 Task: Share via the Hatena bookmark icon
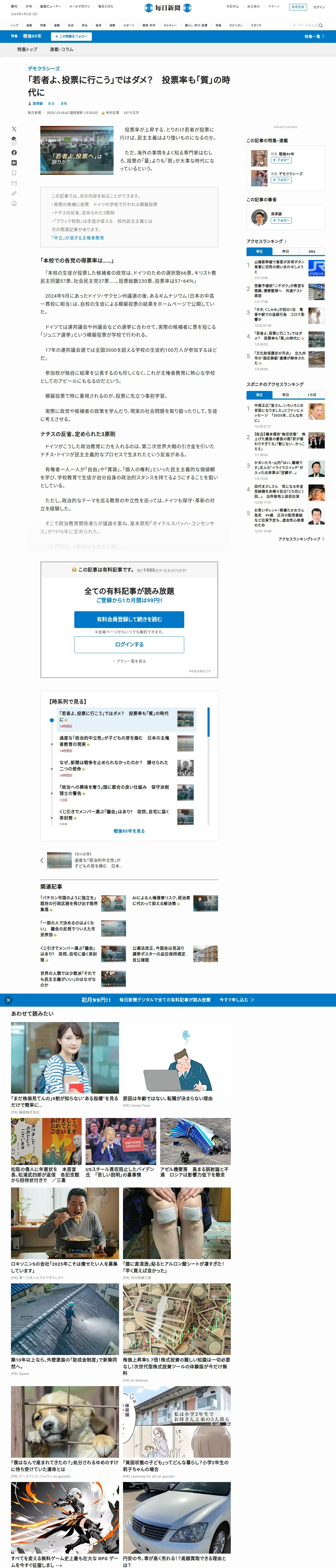tap(14, 163)
